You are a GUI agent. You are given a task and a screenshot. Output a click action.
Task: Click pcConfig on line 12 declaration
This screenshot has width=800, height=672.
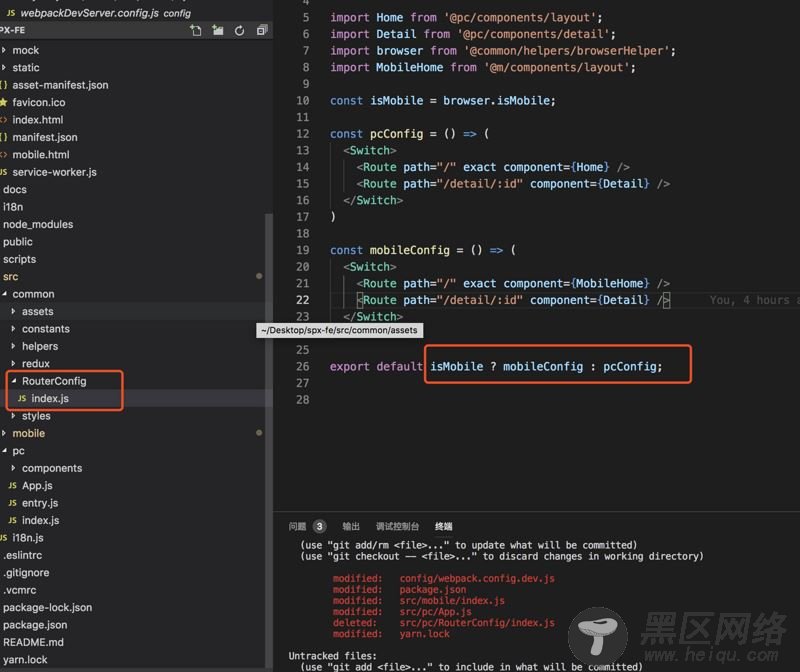396,134
